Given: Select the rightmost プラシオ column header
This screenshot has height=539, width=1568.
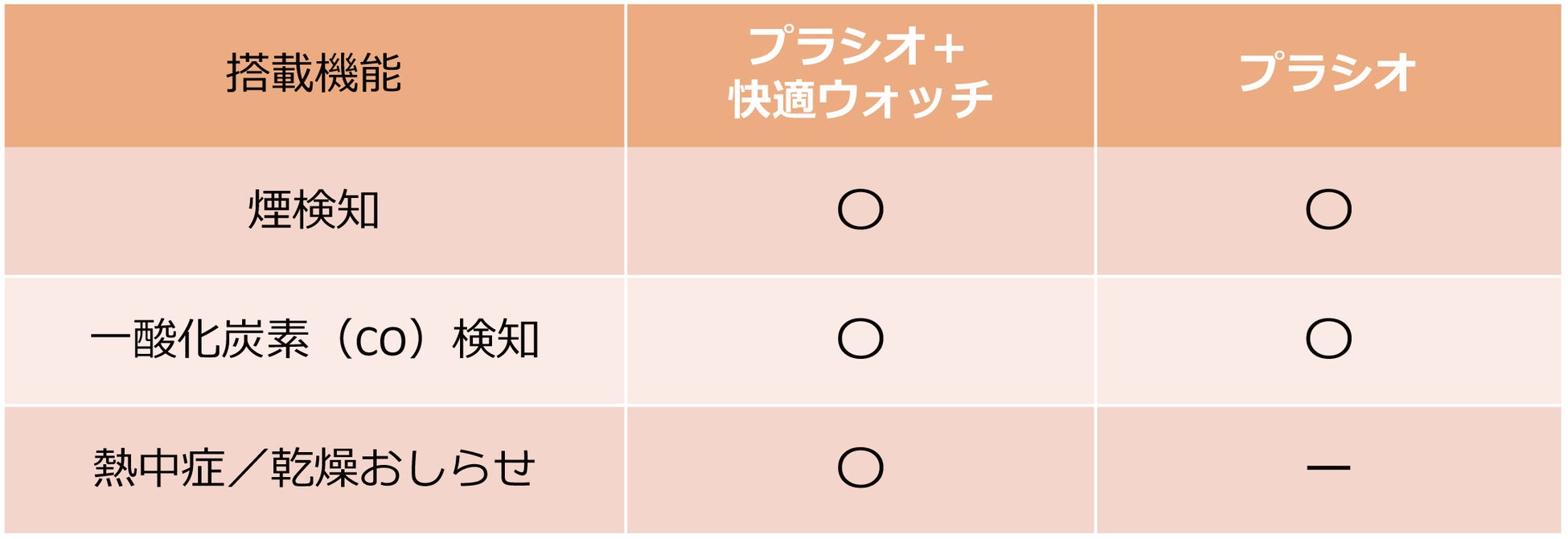Looking at the screenshot, I should pos(1327,73).
